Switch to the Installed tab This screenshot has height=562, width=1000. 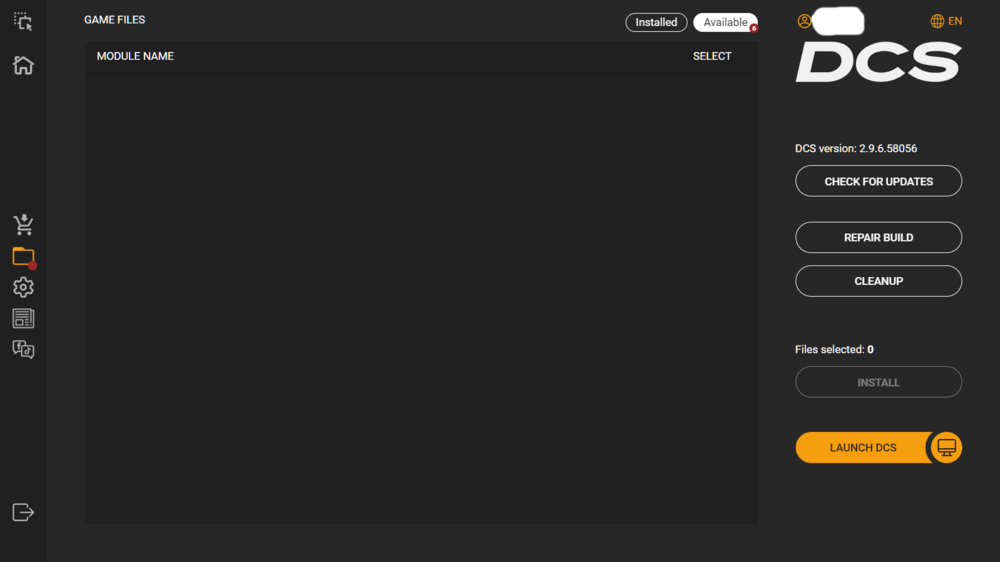656,22
